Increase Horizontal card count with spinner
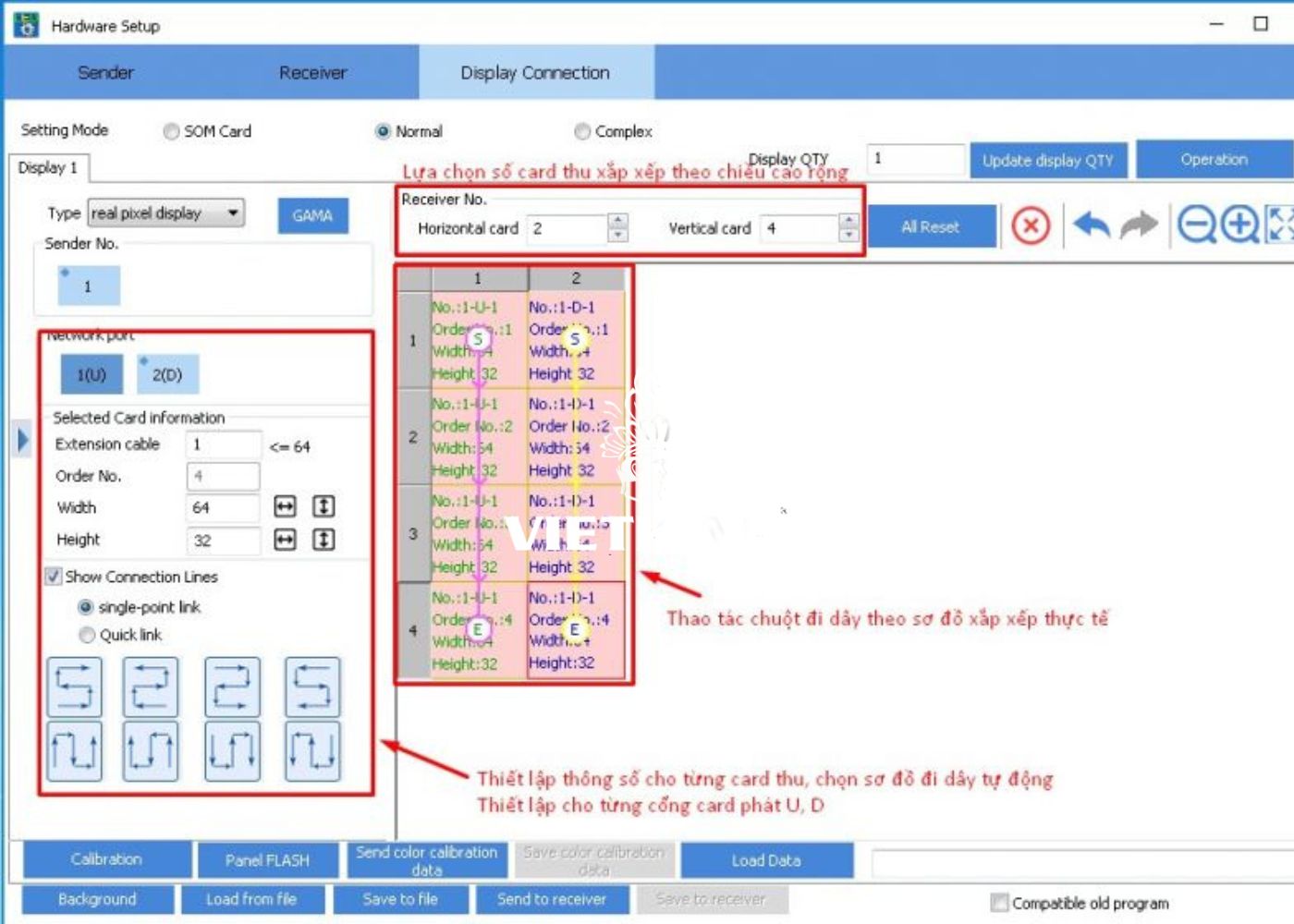 (618, 221)
